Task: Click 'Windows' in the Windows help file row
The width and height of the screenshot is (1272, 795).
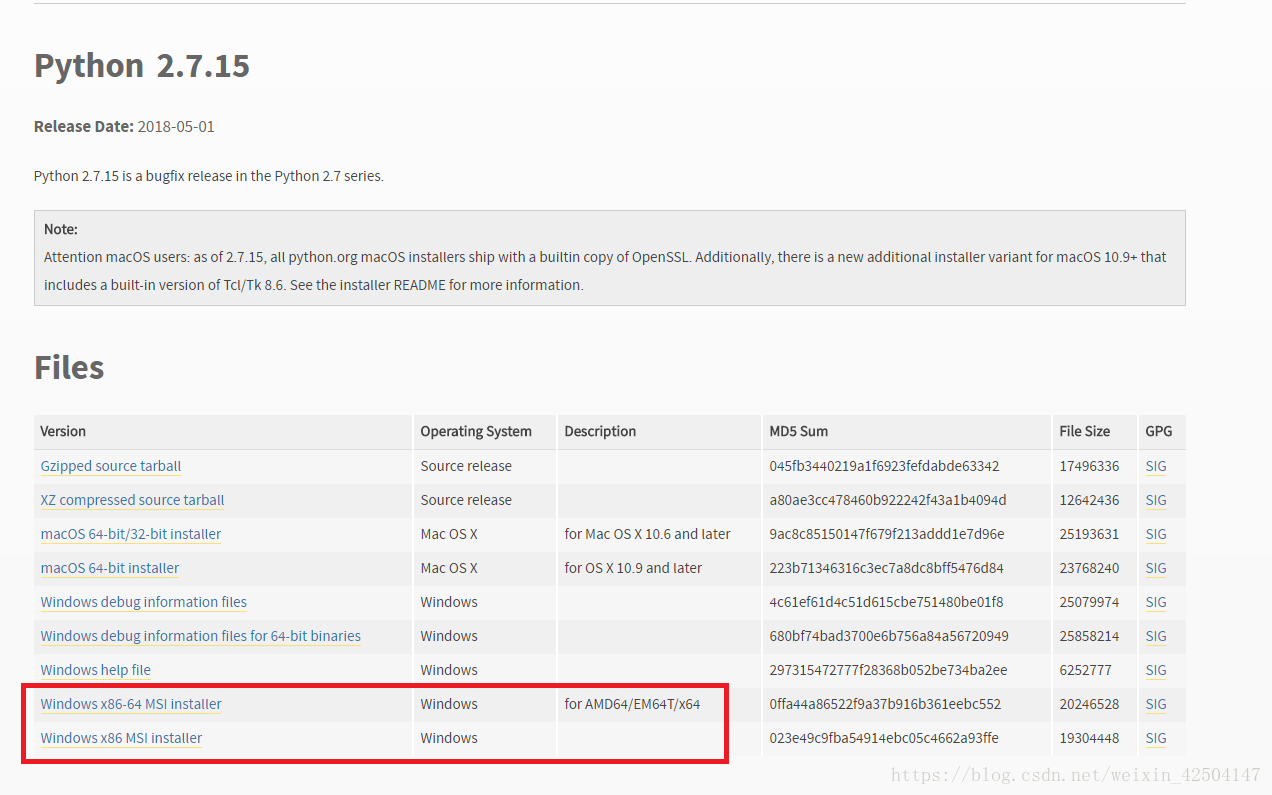Action: (x=449, y=670)
